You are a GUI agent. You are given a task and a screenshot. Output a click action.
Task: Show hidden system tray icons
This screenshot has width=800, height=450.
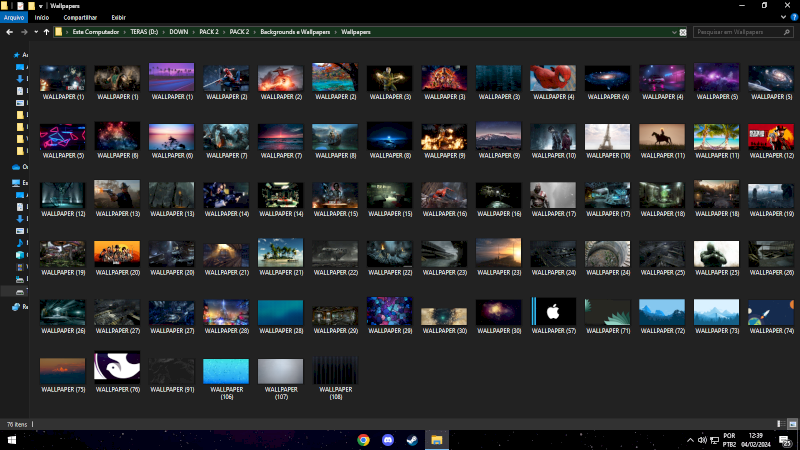(x=690, y=440)
